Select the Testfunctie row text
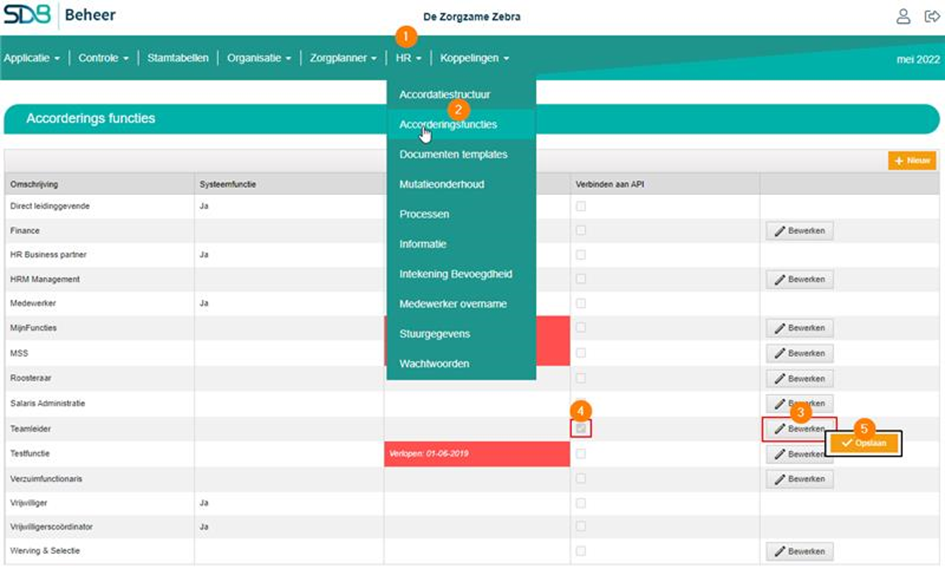945x569 pixels. click(30, 453)
